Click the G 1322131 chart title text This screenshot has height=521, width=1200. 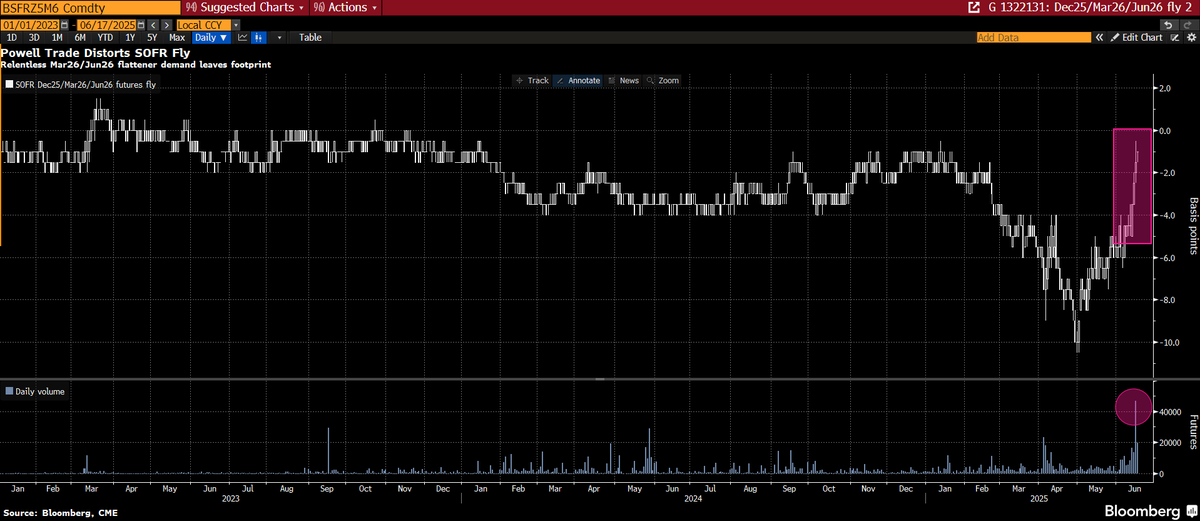(x=1088, y=7)
